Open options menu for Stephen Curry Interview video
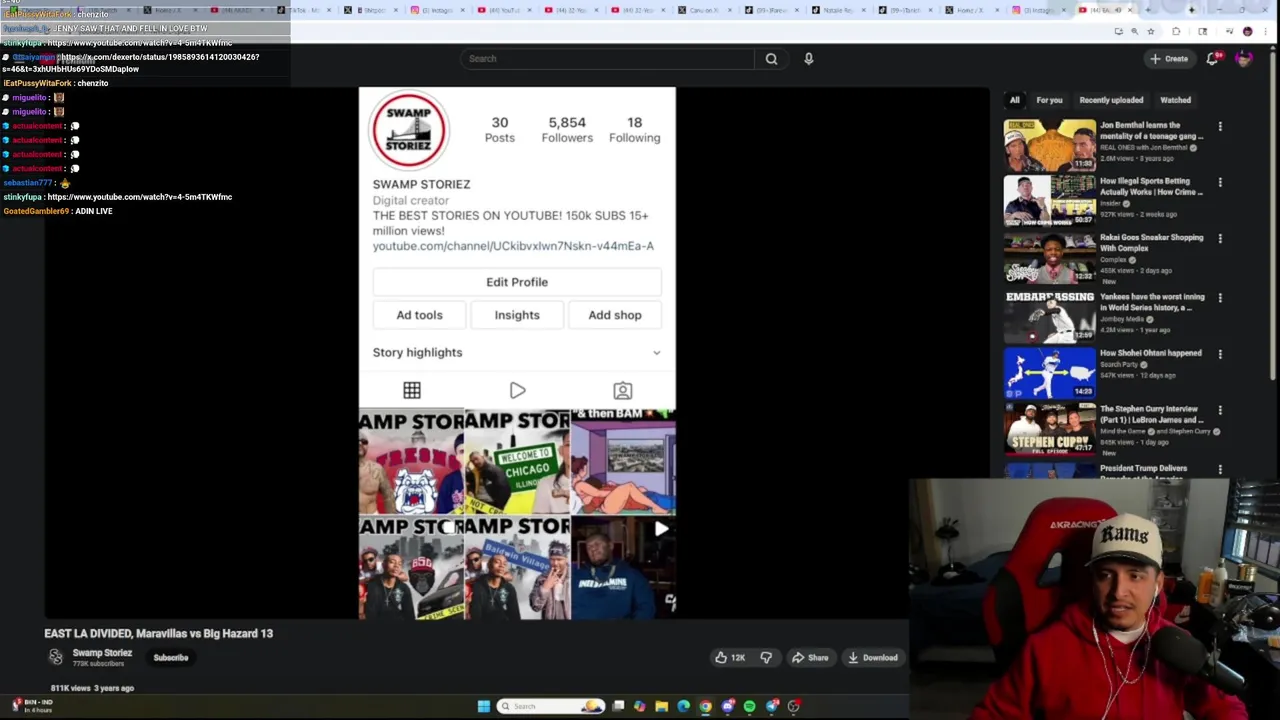This screenshot has height=720, width=1280. pos(1220,410)
